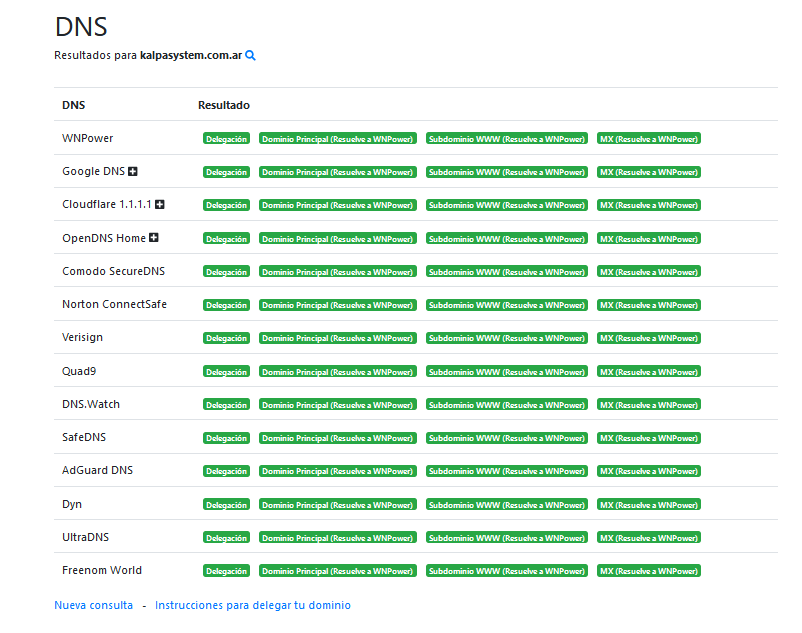Click Quad9 row MX badge
The image size is (802, 633).
click(649, 372)
